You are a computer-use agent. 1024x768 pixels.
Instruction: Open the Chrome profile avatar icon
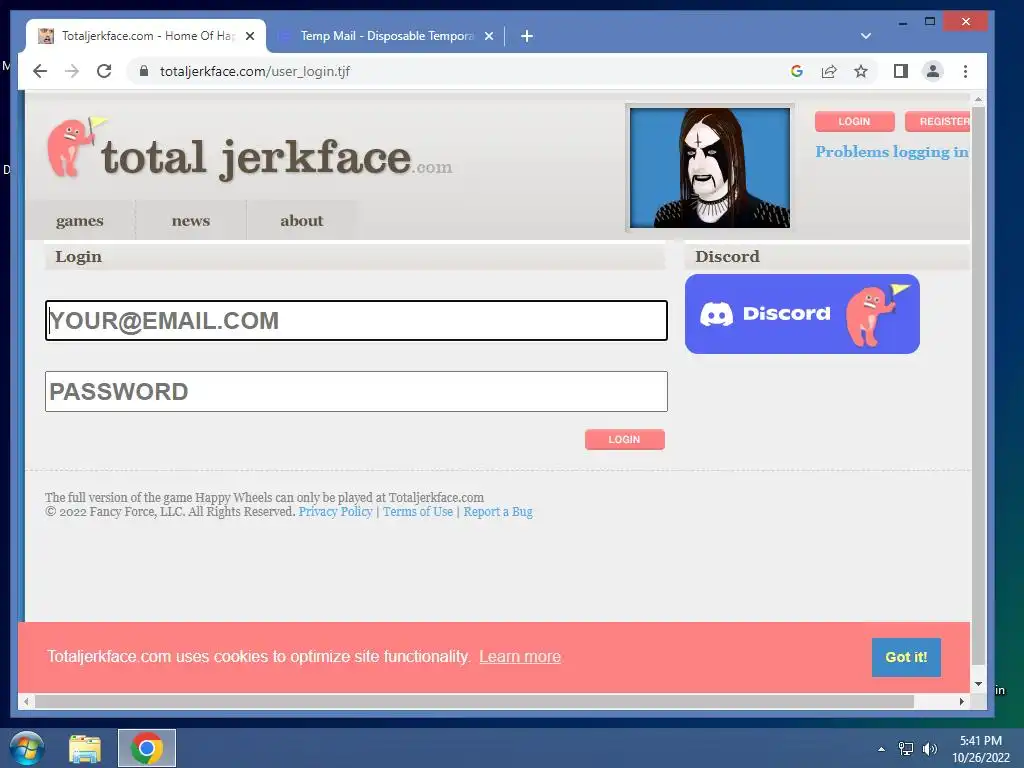[933, 71]
